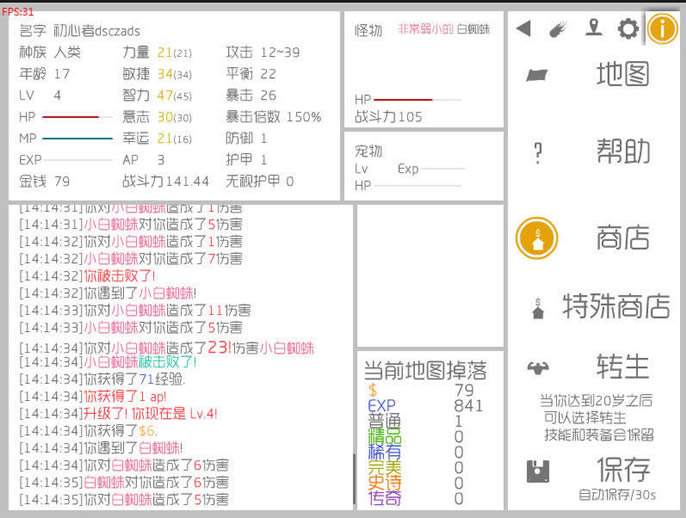686x518 pixels.
Task: Click the 史诗 epic drop row
Action: (415, 483)
